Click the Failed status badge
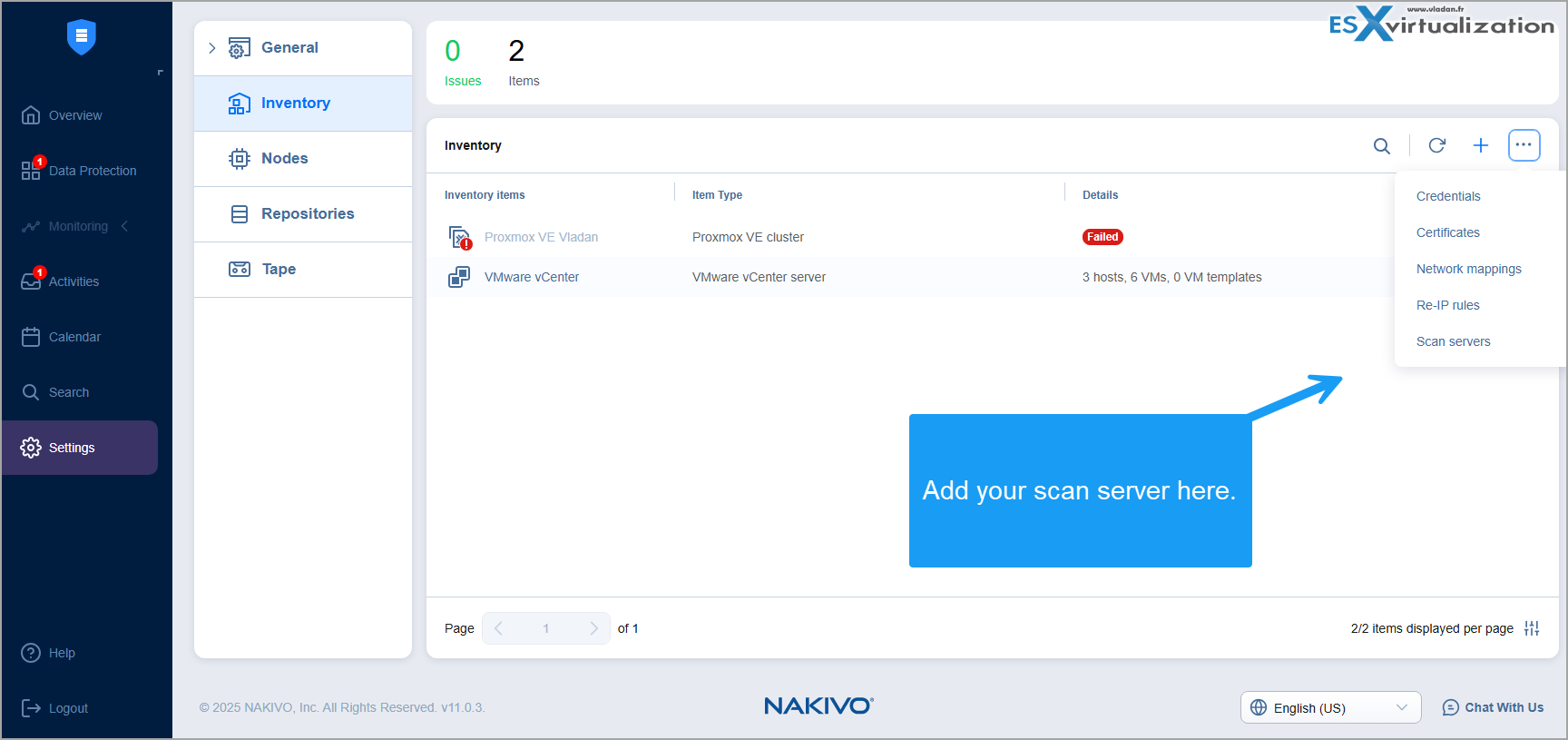This screenshot has height=740, width=1568. tap(1102, 237)
